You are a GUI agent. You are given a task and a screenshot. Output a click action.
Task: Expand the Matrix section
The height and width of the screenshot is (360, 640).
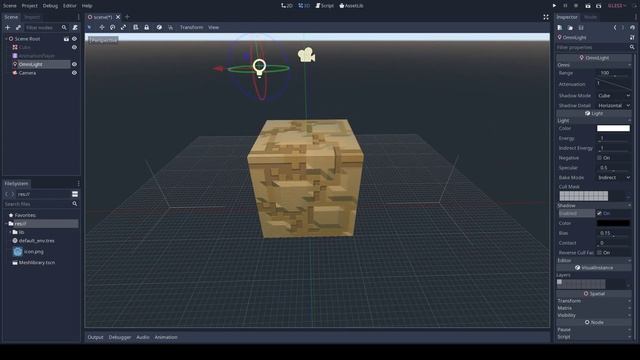click(594, 308)
